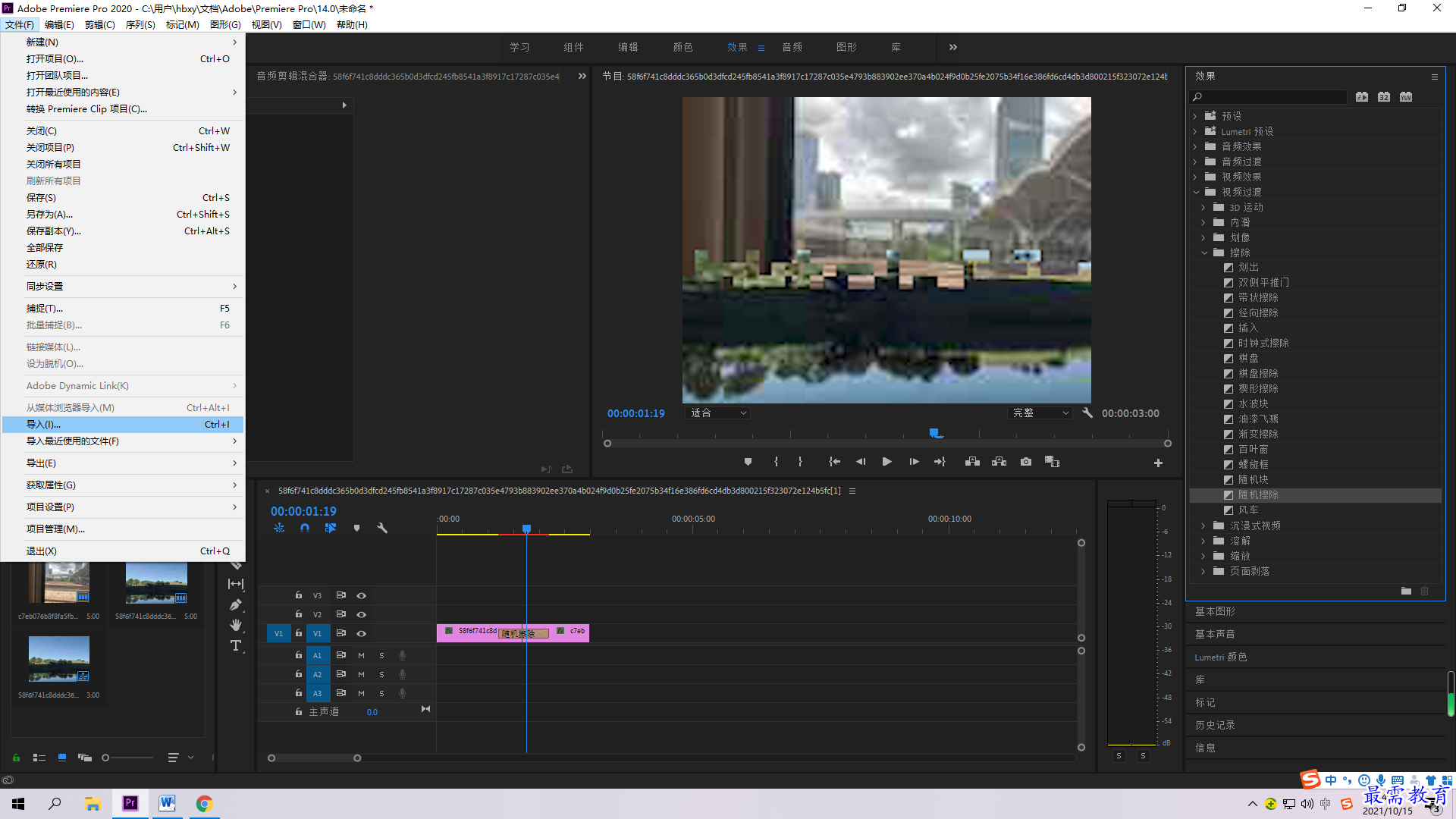
Task: Click the Extract button
Action: point(999,462)
